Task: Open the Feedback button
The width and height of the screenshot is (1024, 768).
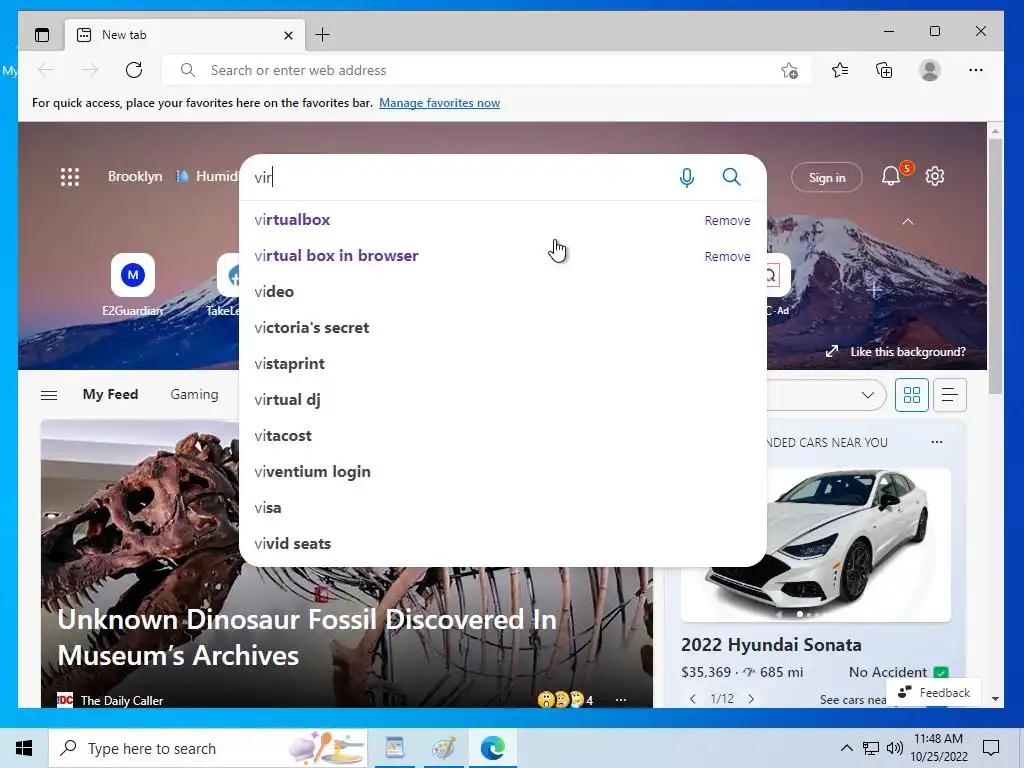Action: [933, 693]
